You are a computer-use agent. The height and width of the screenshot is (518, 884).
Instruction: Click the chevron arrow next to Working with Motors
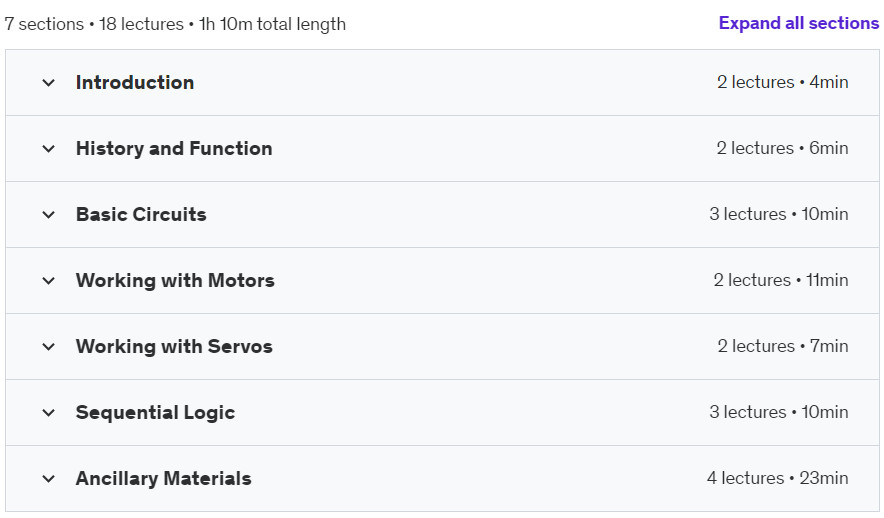point(48,281)
